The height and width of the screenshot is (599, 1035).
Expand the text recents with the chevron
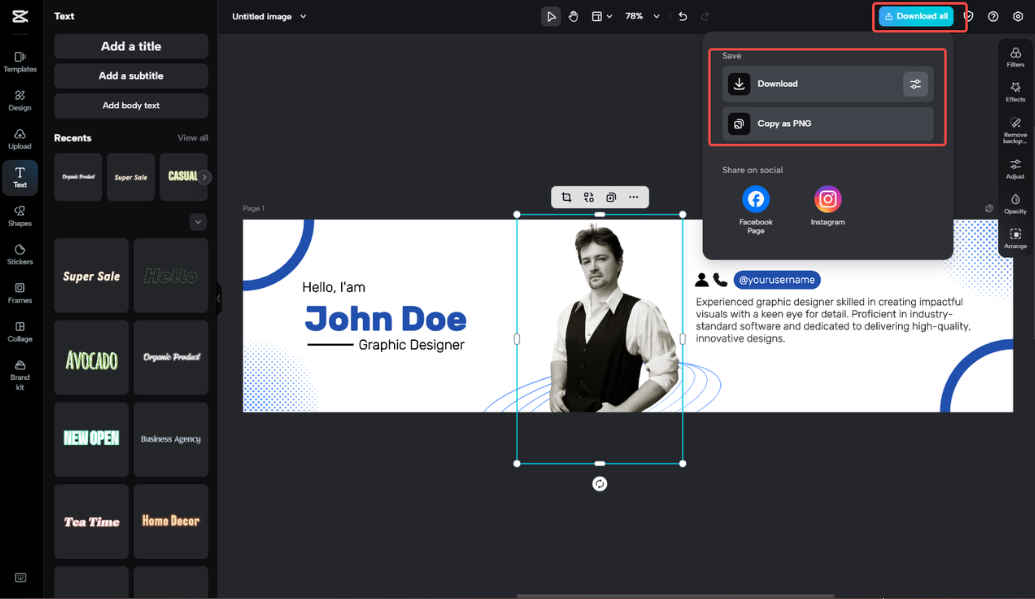(198, 222)
